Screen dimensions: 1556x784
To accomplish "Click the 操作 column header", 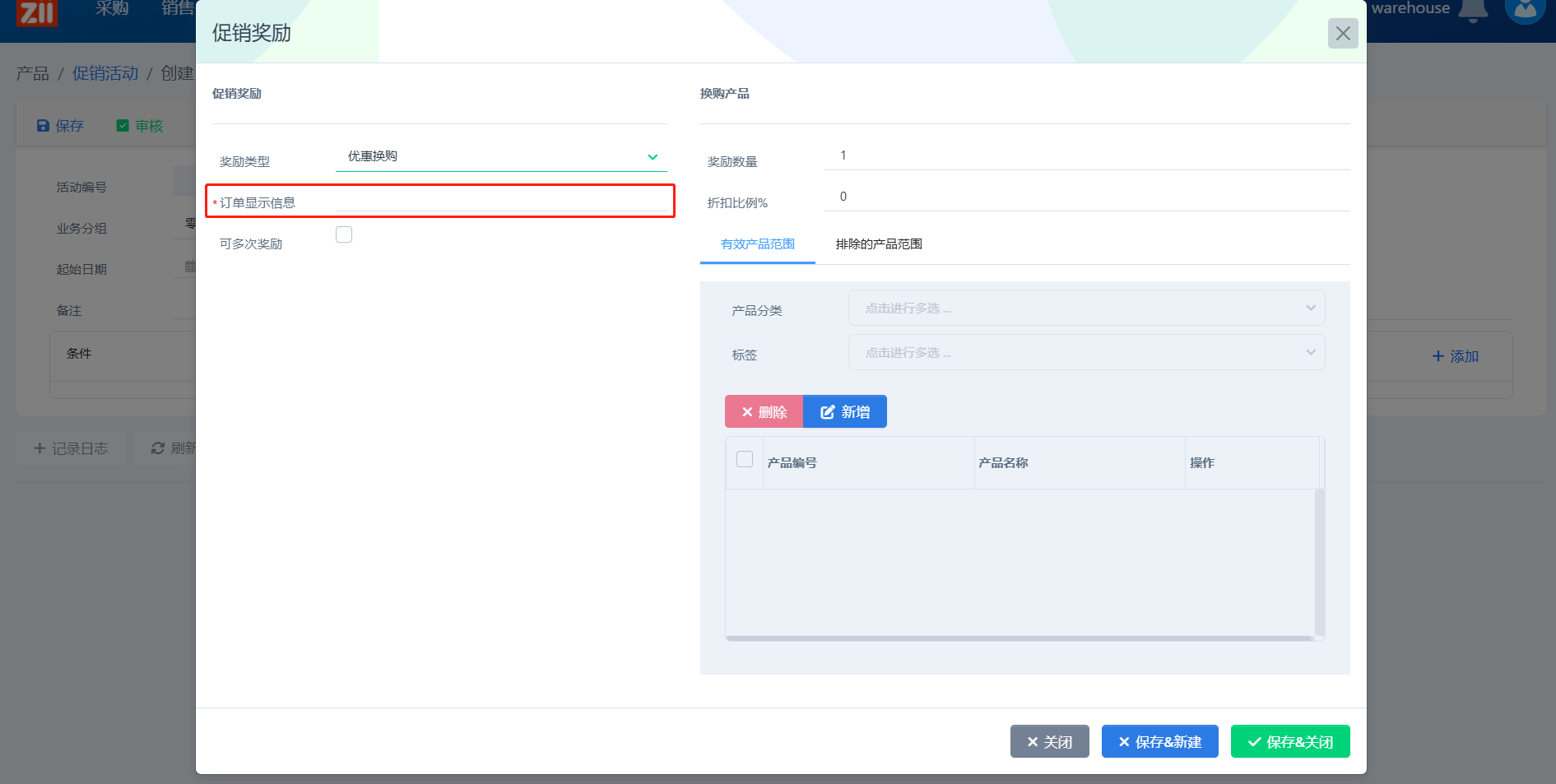I will click(x=1252, y=463).
